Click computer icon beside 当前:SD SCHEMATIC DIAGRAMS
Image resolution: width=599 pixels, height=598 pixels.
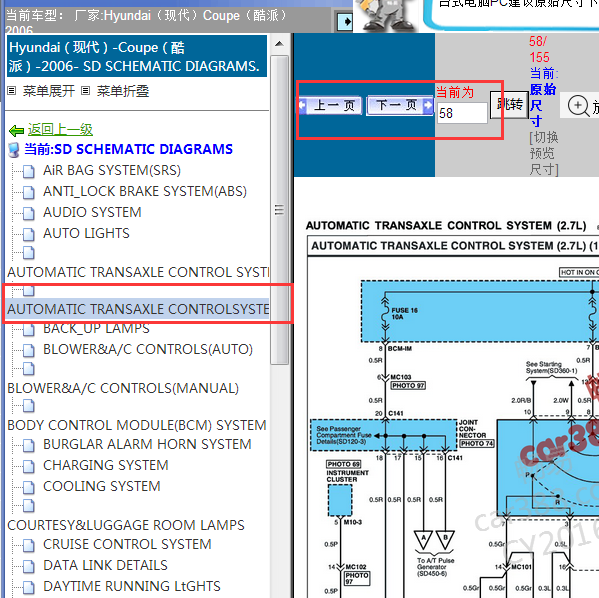(x=14, y=150)
